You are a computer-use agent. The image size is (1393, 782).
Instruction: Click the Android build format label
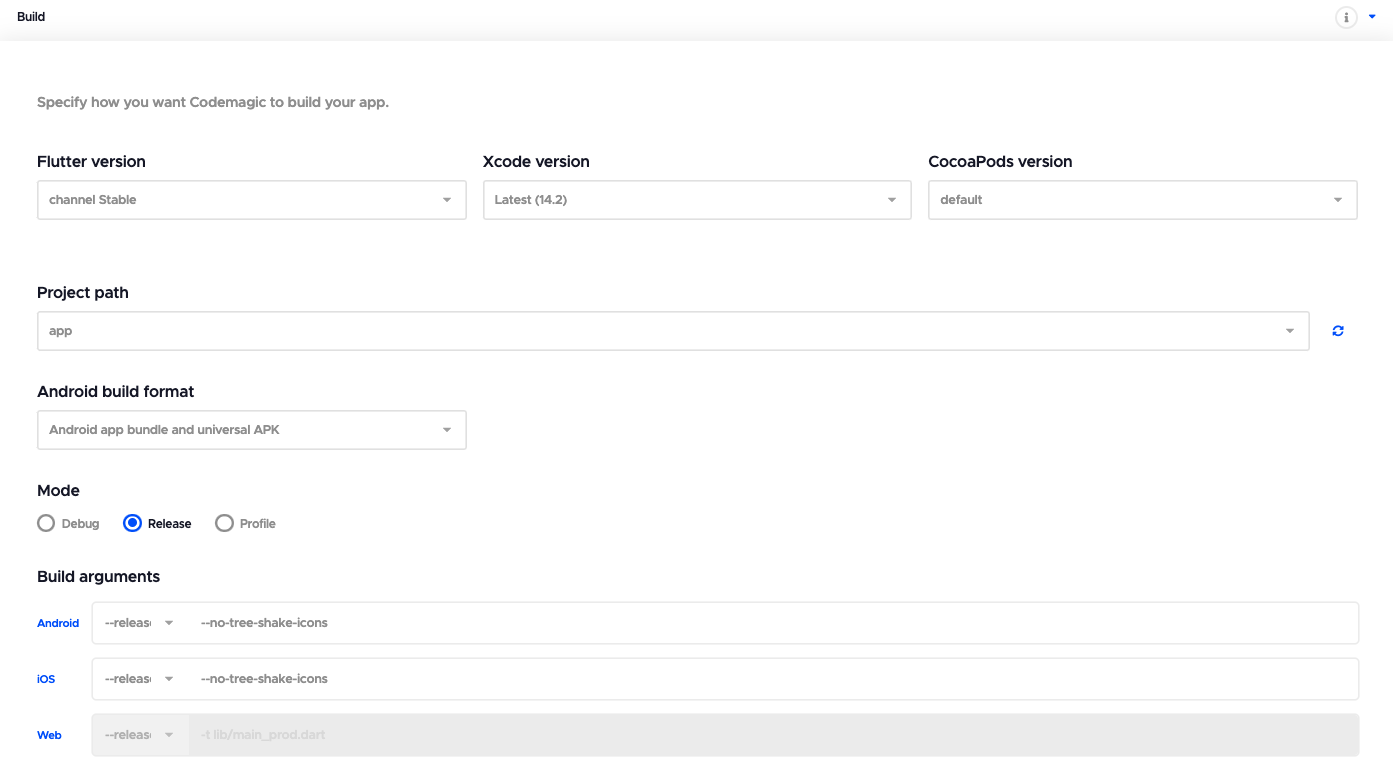tap(116, 392)
